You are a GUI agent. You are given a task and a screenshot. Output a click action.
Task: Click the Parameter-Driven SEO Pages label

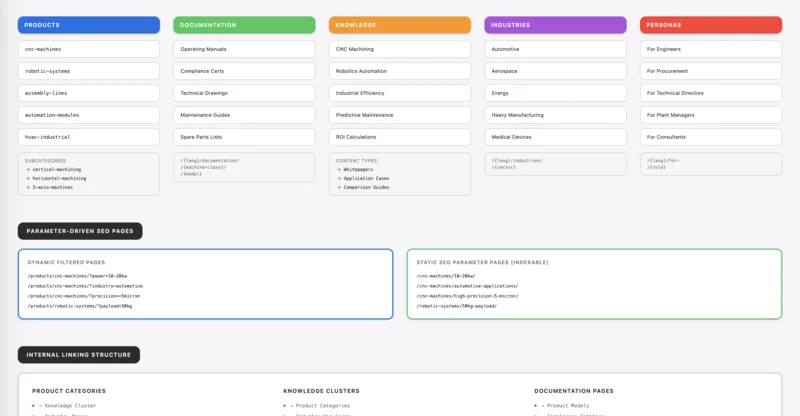[x=80, y=231]
